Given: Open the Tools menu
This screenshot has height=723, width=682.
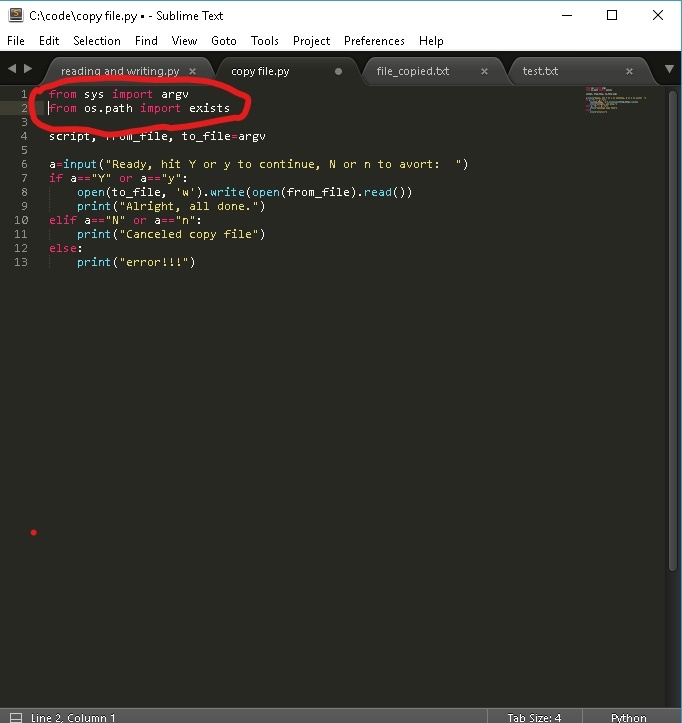Looking at the screenshot, I should [265, 41].
